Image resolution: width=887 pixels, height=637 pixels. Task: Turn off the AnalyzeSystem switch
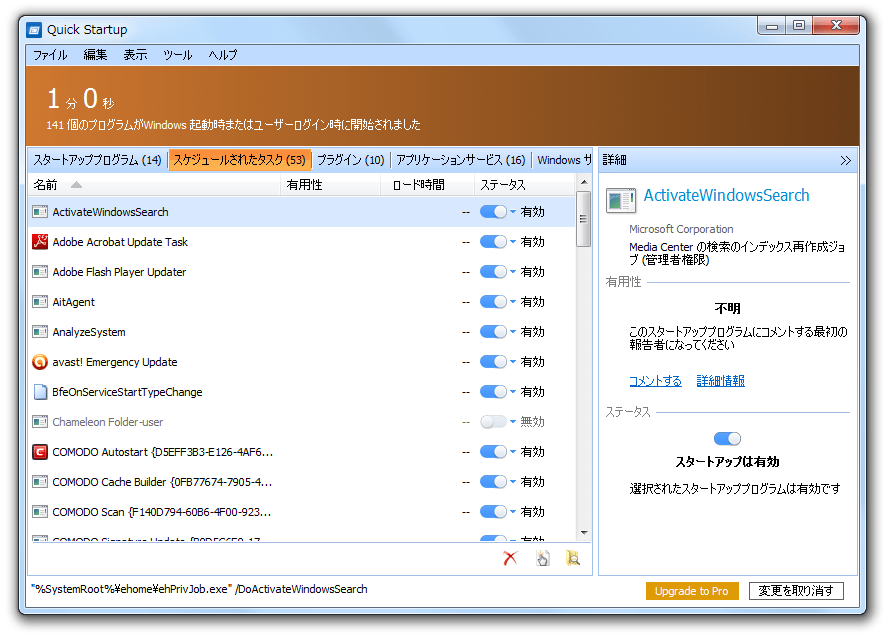point(493,332)
